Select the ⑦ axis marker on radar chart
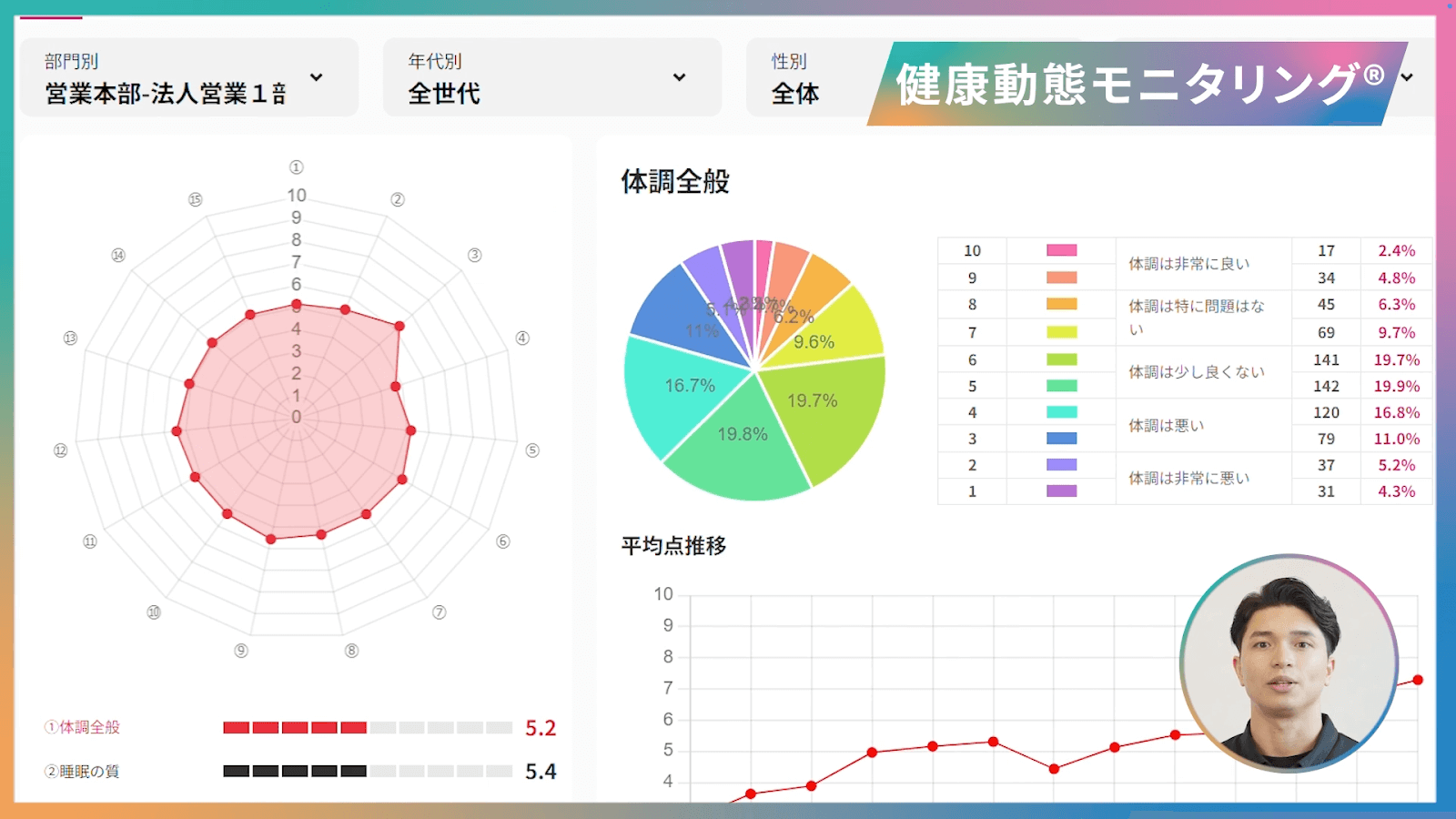Viewport: 1456px width, 819px height. (439, 612)
